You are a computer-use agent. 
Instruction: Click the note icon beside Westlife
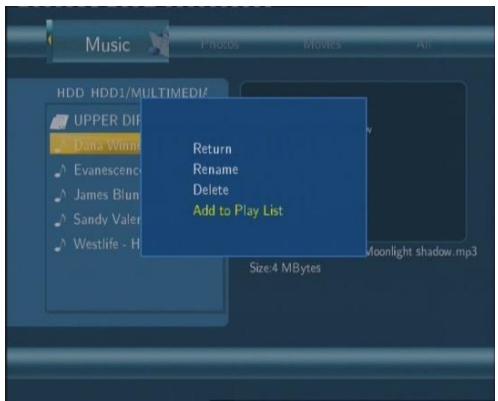coord(60,245)
